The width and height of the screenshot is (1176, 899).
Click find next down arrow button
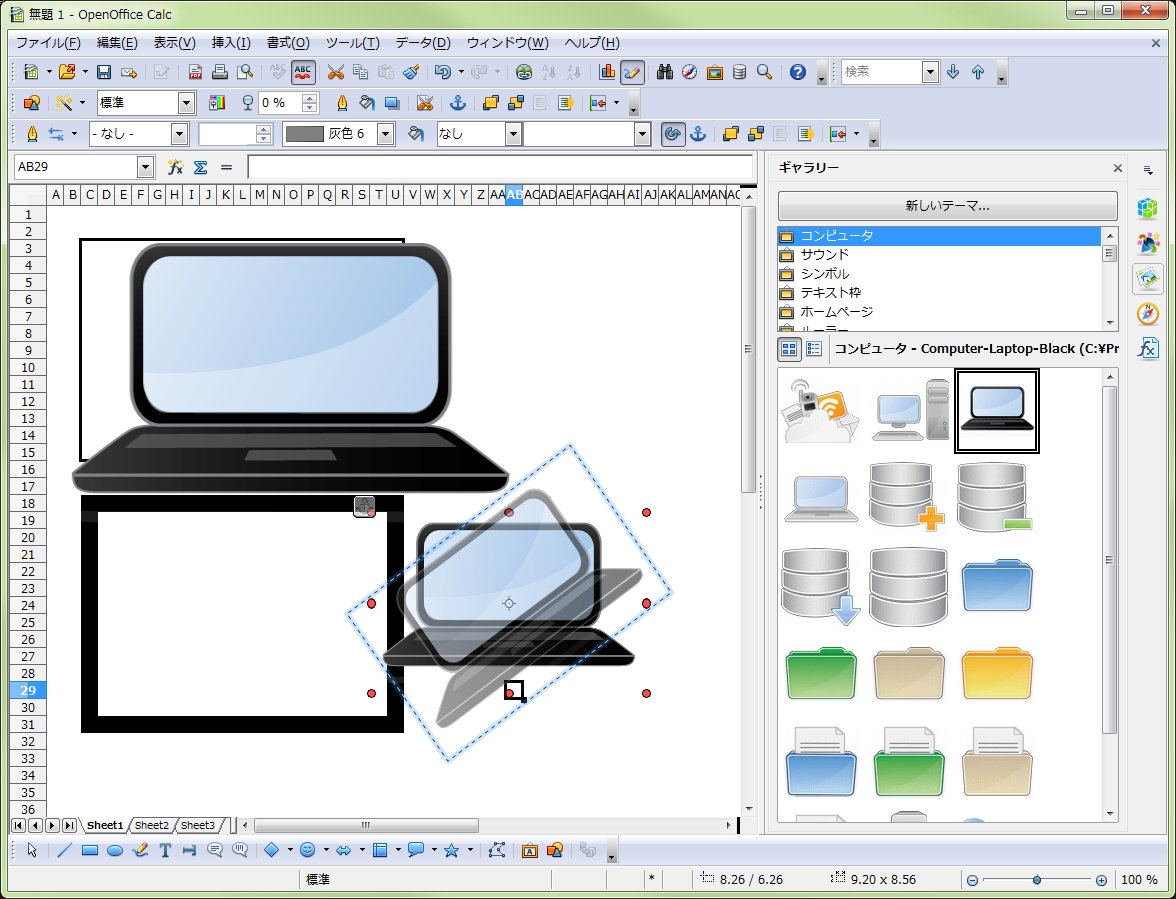953,72
